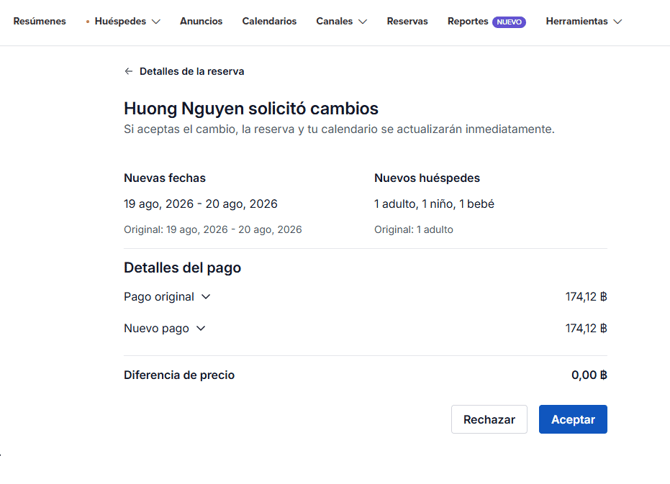
Task: Click the orange notification dot beside Huéspedes
Action: 87,21
